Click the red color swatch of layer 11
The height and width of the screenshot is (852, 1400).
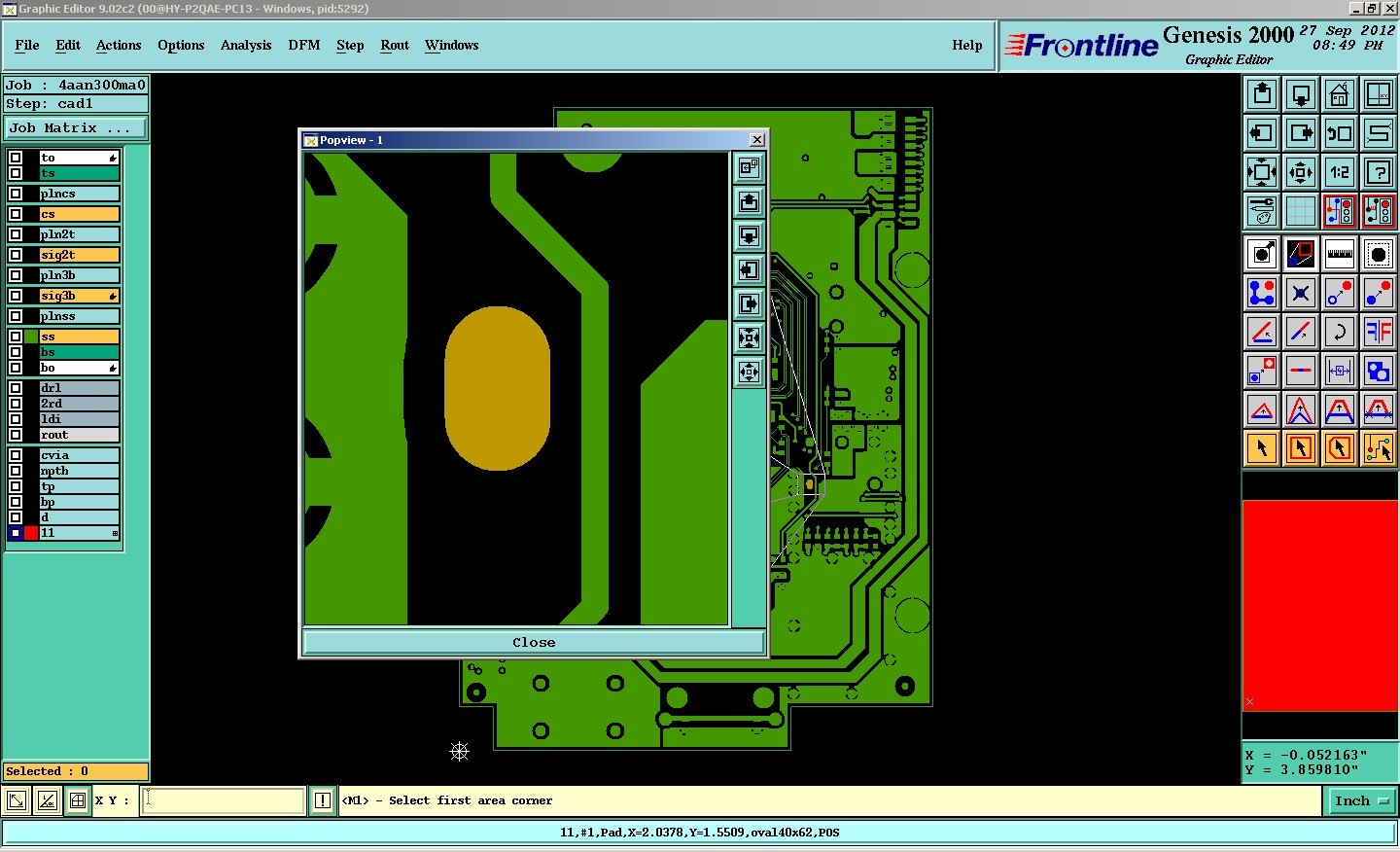point(31,533)
